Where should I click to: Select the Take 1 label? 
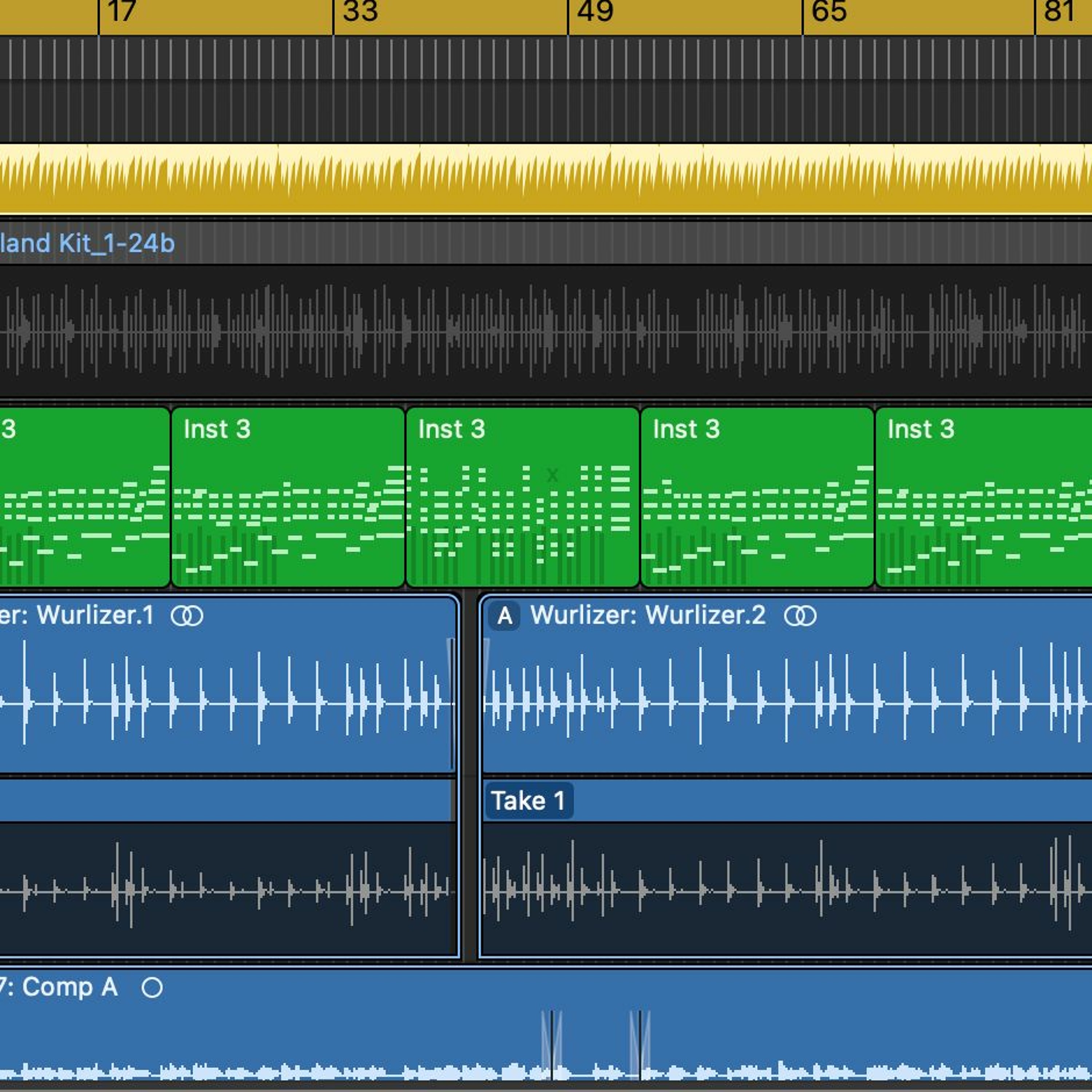coord(529,800)
